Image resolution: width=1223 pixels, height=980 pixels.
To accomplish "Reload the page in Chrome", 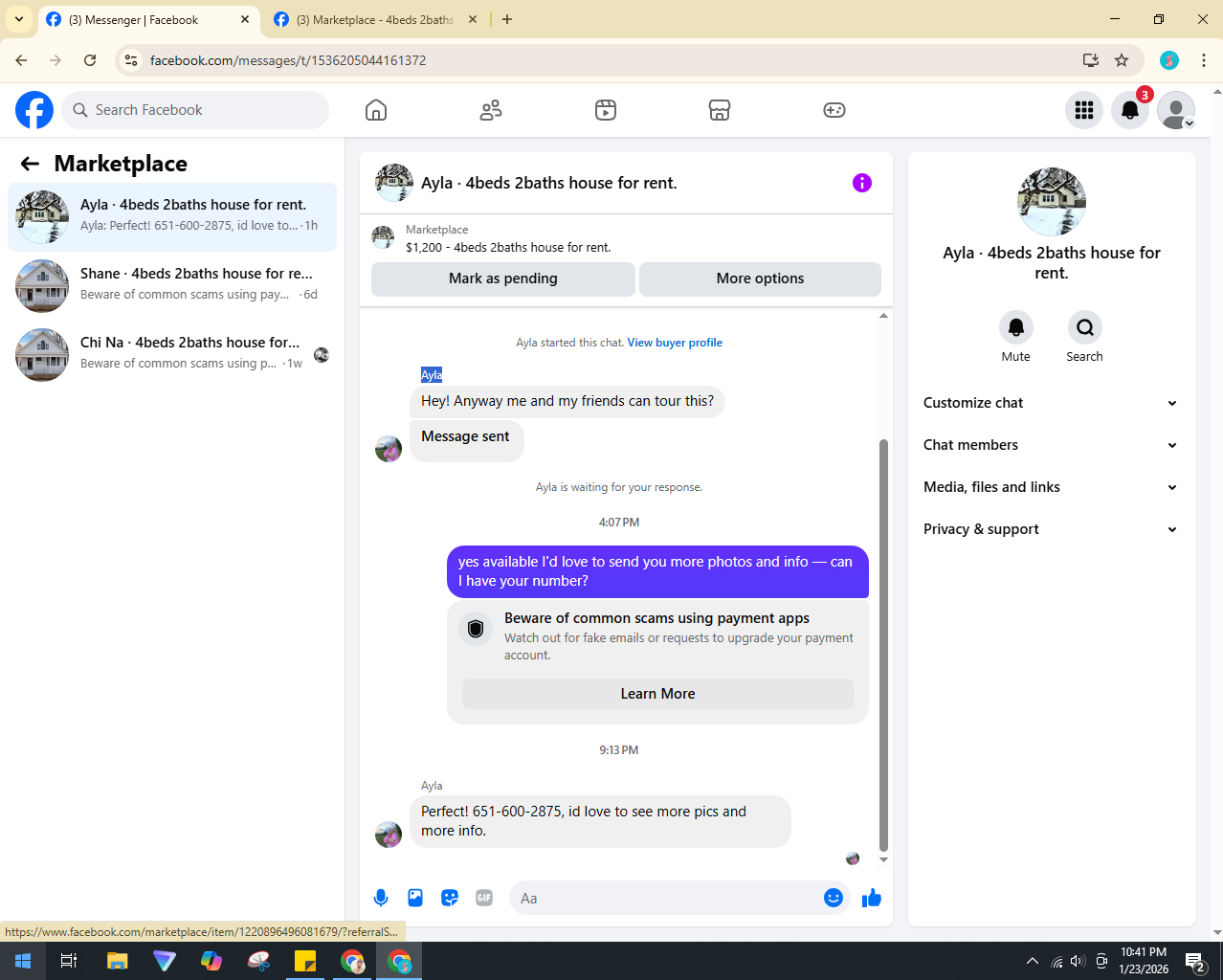I will (90, 60).
